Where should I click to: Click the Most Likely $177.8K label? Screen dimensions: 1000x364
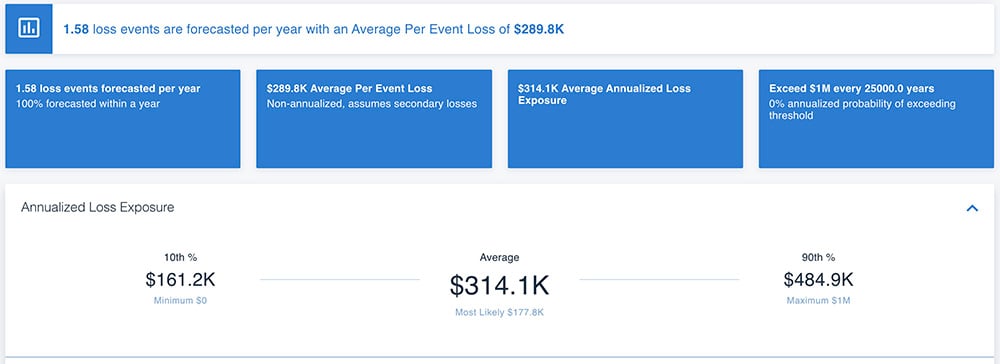[x=499, y=312]
